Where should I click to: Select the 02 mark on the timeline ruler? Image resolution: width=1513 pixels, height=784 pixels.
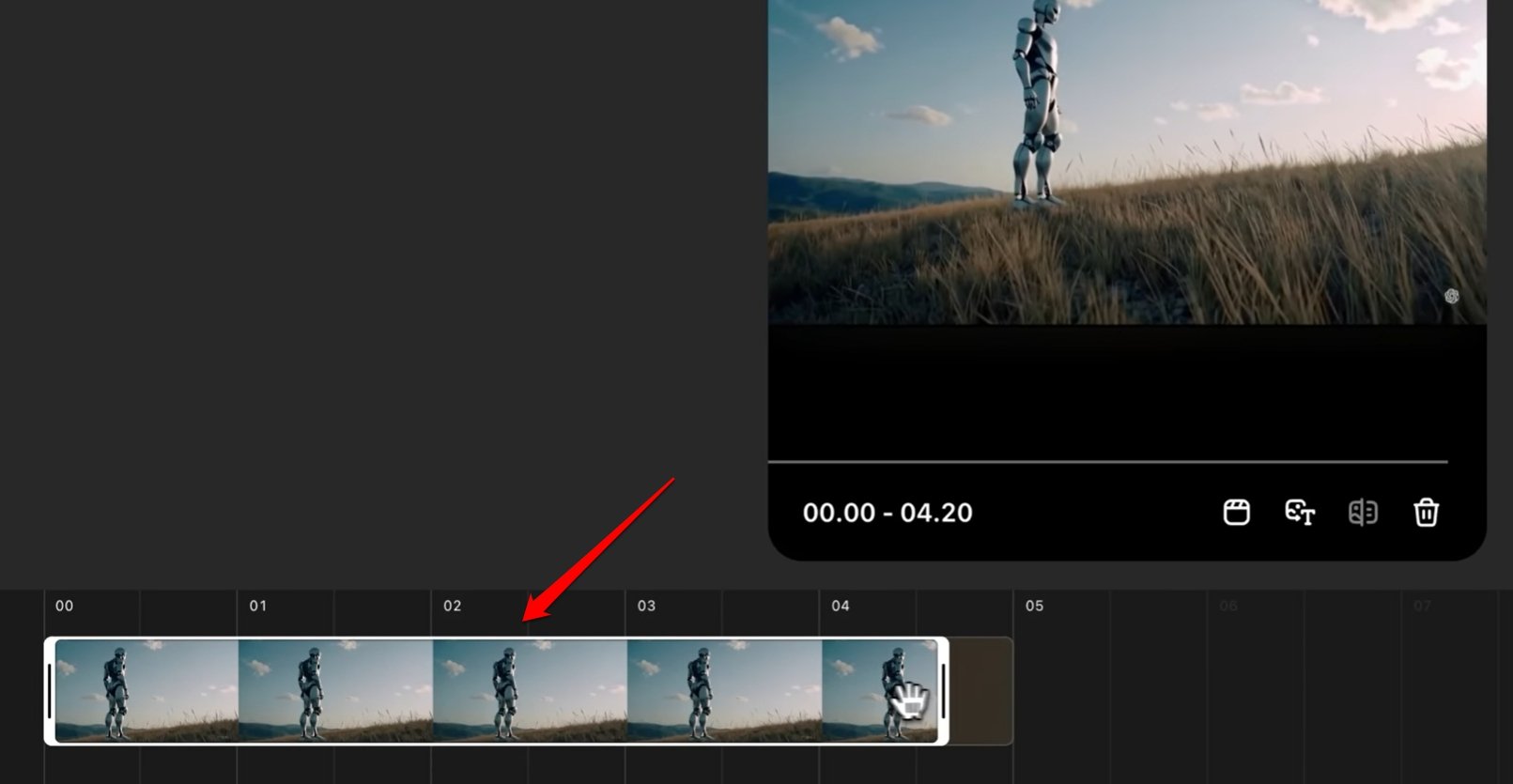point(453,606)
